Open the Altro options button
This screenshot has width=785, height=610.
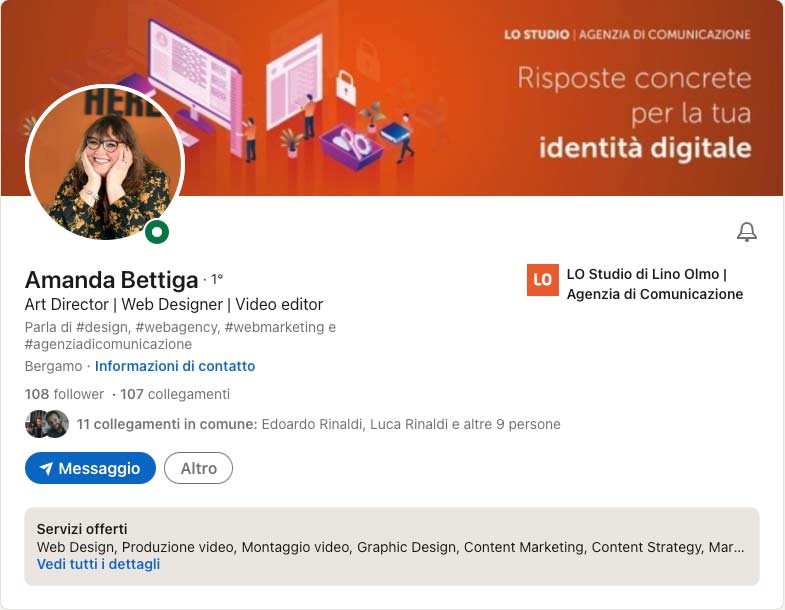[x=198, y=468]
